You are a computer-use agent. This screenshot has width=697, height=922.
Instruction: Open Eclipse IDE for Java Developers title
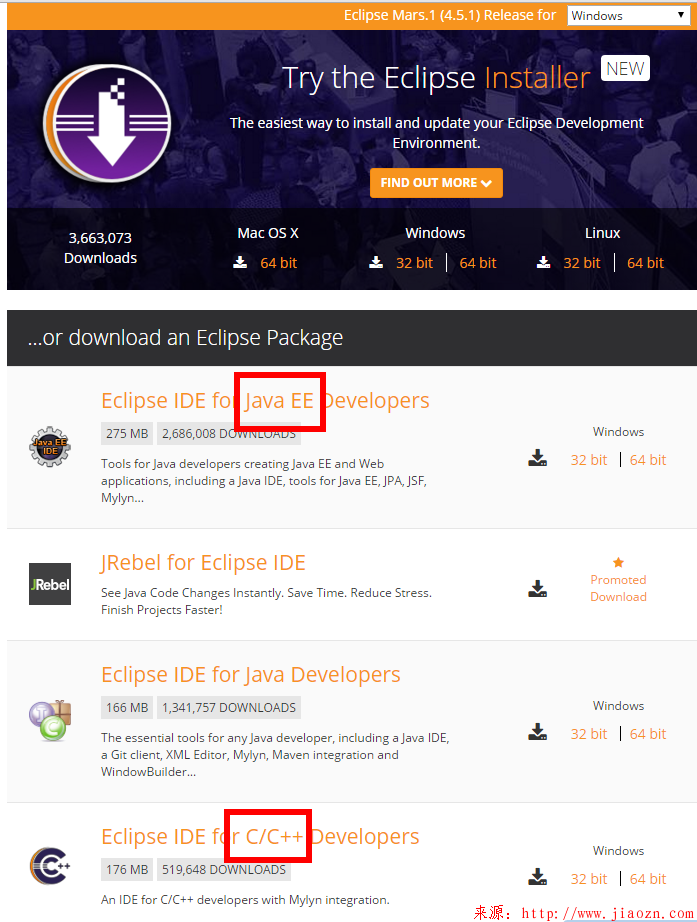tap(251, 674)
